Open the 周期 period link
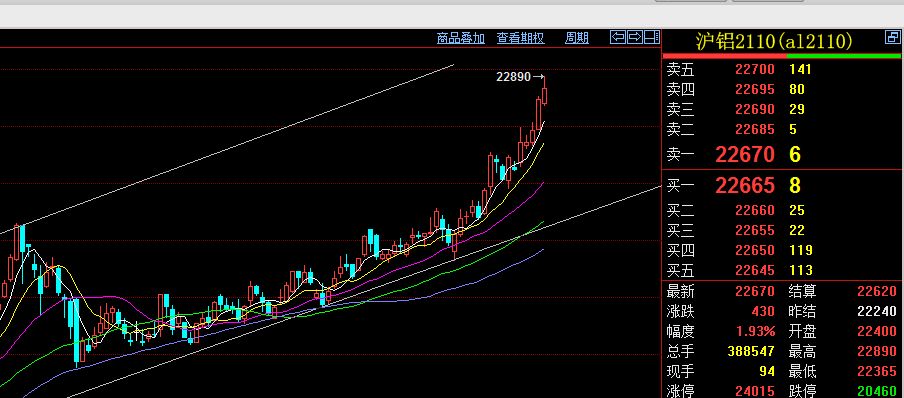The height and width of the screenshot is (398, 904). coord(577,39)
